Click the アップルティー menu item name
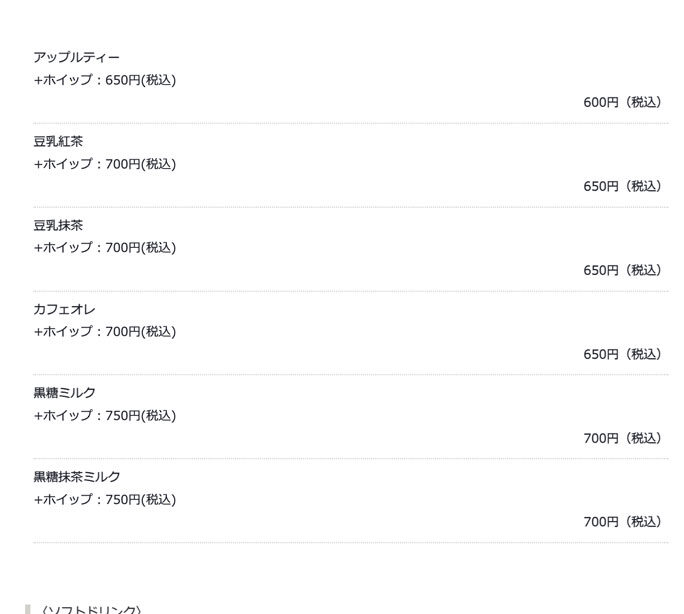 (x=76, y=58)
